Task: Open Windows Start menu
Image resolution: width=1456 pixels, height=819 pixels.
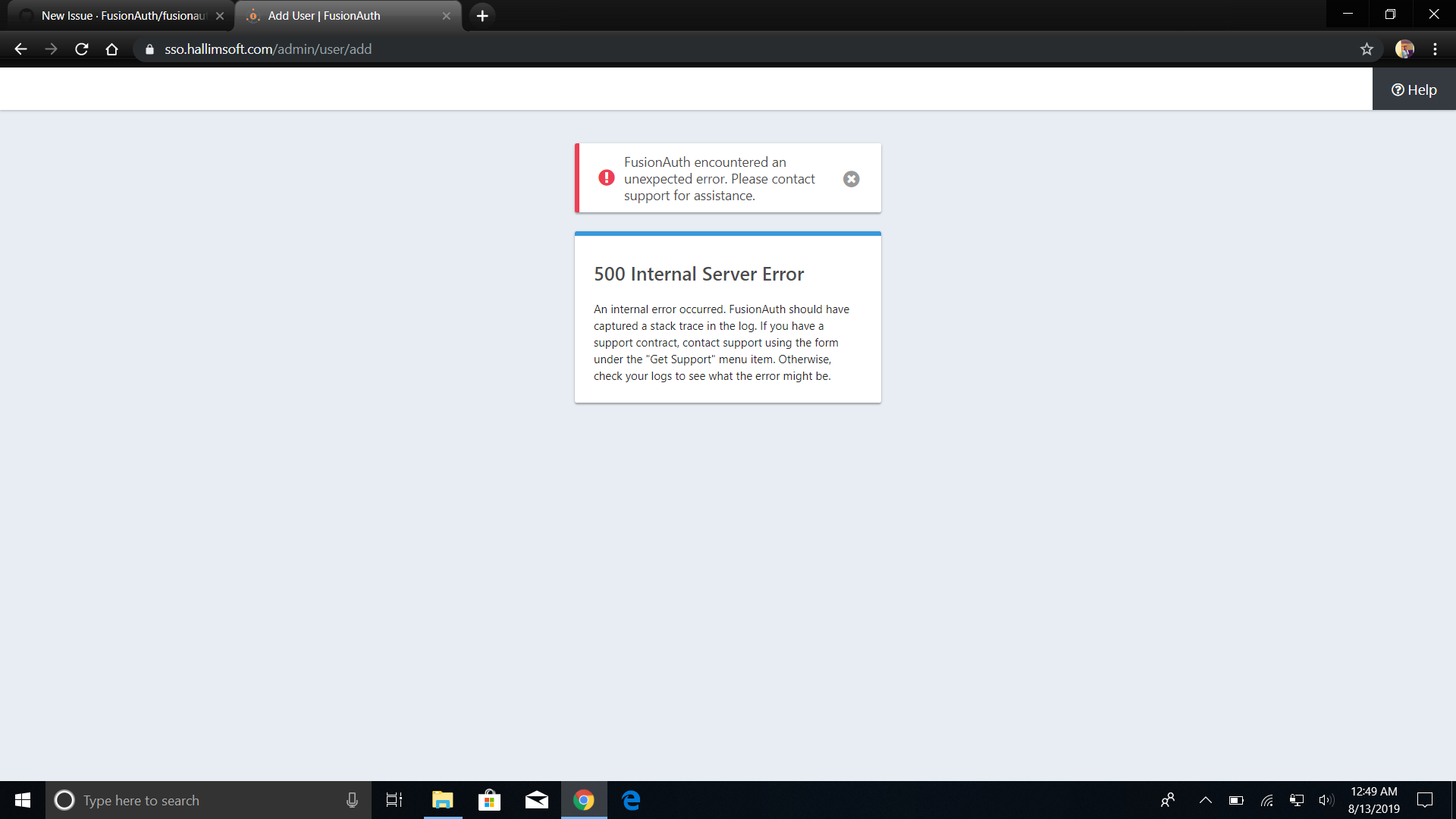Action: [x=22, y=800]
